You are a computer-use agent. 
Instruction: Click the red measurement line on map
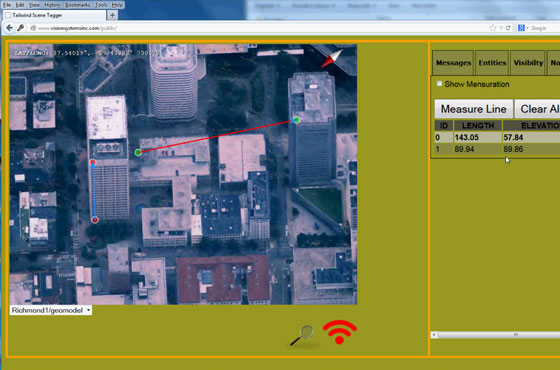point(217,136)
